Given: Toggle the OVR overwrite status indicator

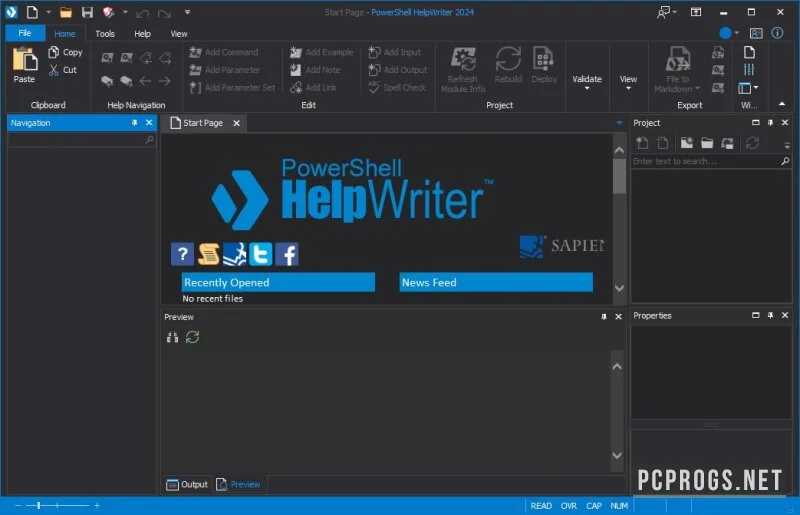Looking at the screenshot, I should 569,506.
